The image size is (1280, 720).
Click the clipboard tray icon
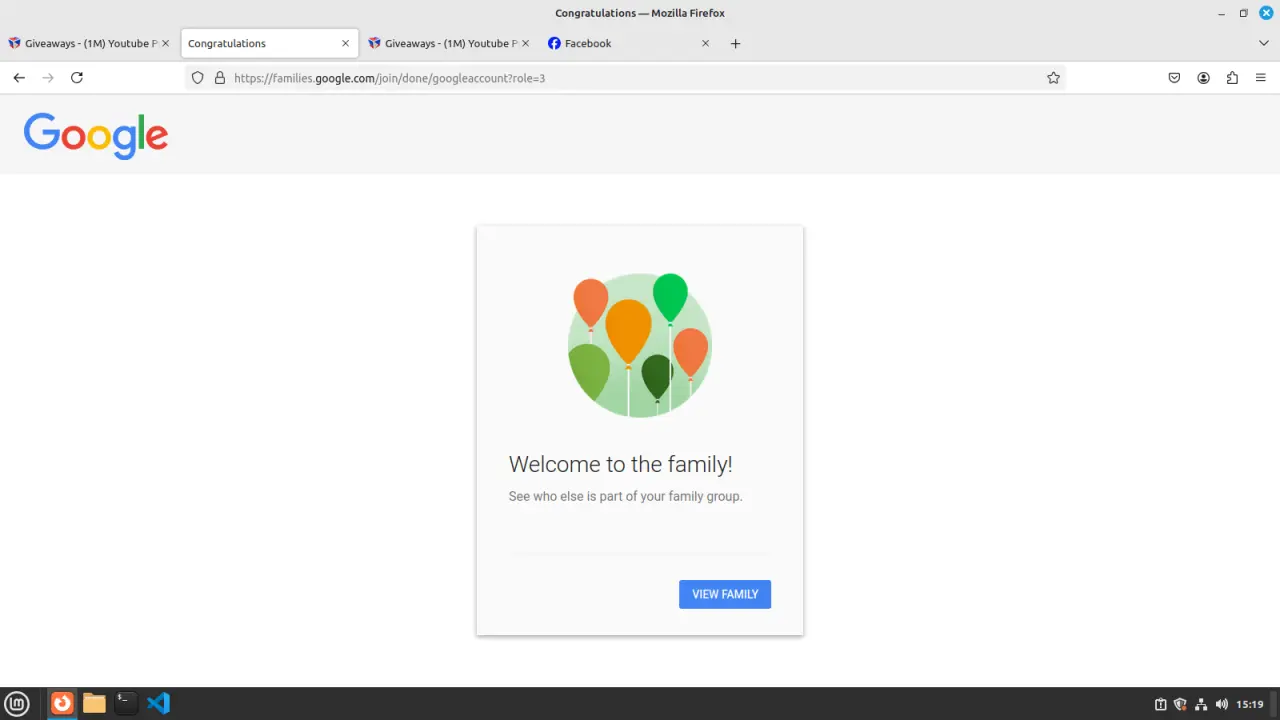(x=1160, y=705)
